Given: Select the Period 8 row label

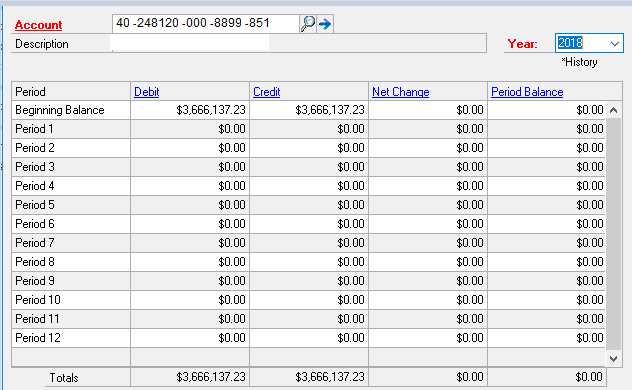Looking at the screenshot, I should 35,261.
